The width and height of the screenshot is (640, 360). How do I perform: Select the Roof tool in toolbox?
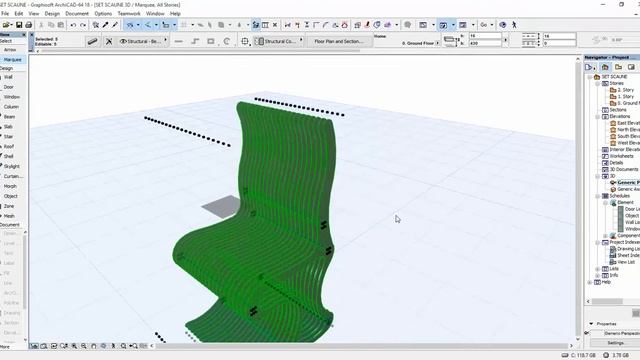click(x=9, y=147)
